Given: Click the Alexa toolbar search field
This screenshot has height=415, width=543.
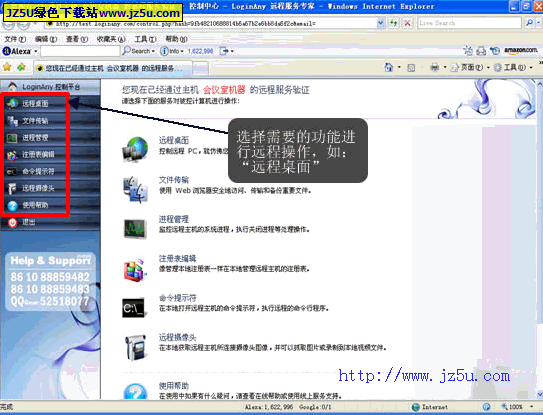Looking at the screenshot, I should click(x=80, y=51).
